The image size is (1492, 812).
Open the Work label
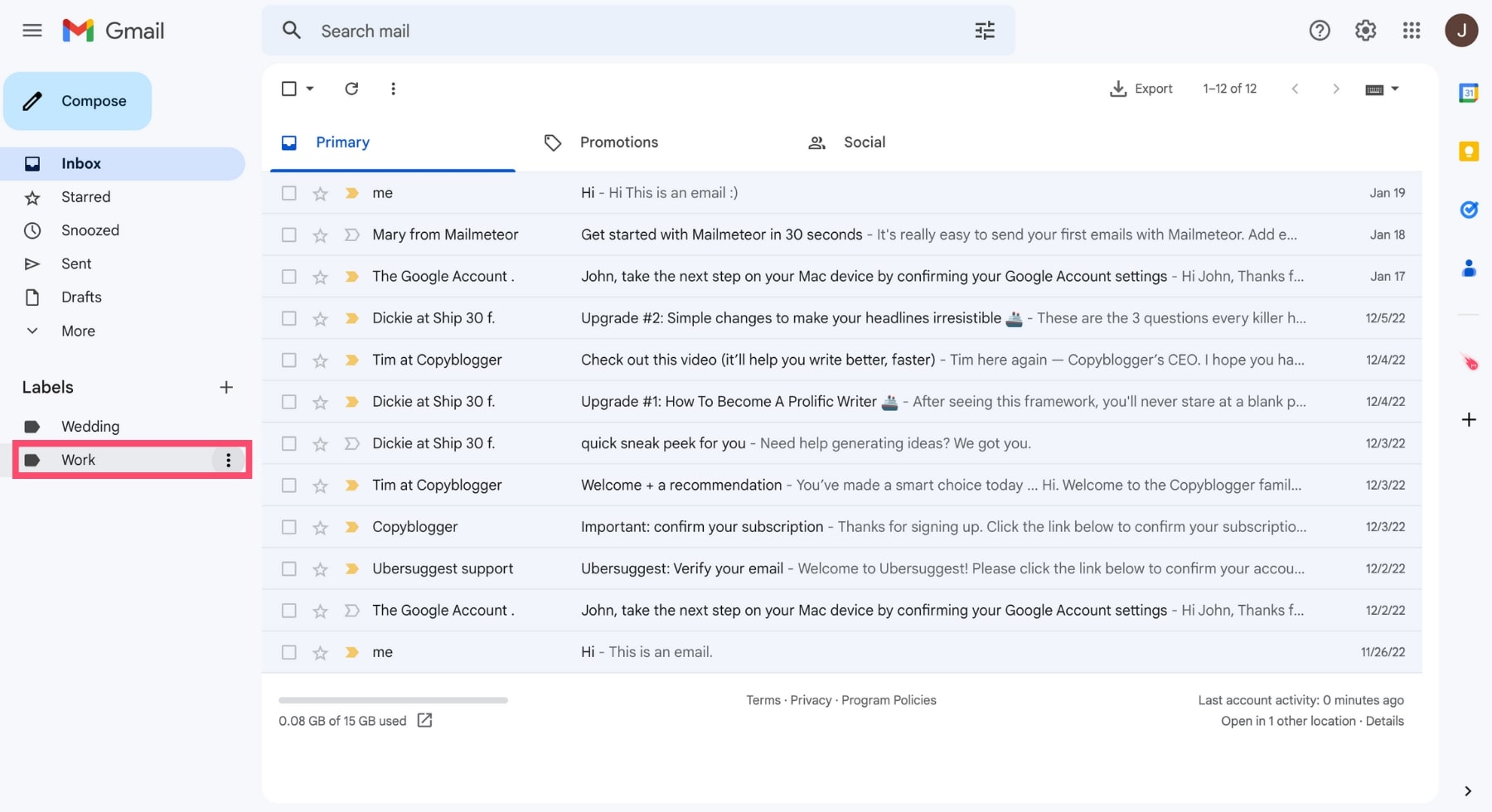coord(78,460)
